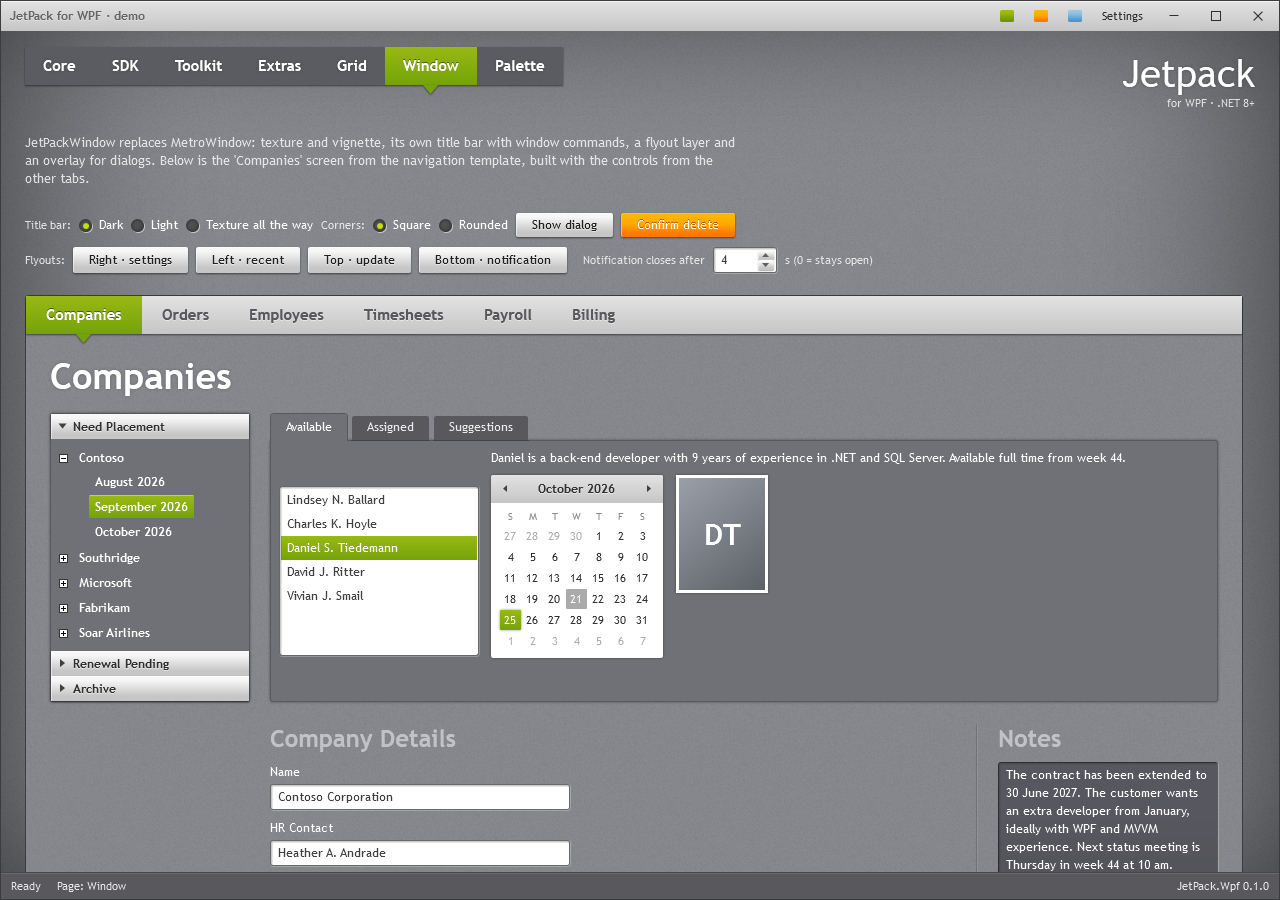The height and width of the screenshot is (900, 1280).
Task: Open the Palette tab
Action: [520, 66]
